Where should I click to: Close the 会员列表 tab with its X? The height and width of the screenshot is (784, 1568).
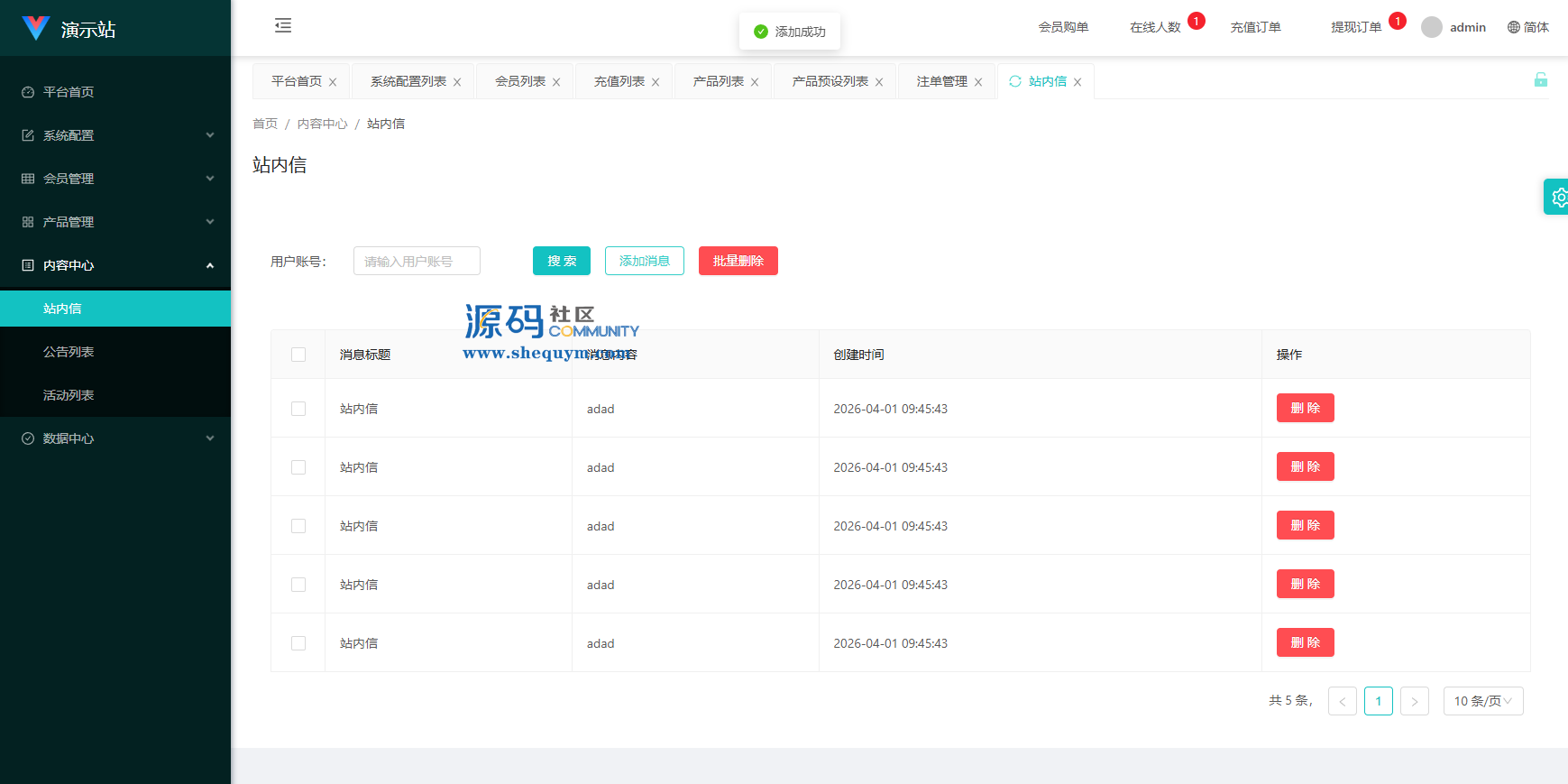(556, 82)
